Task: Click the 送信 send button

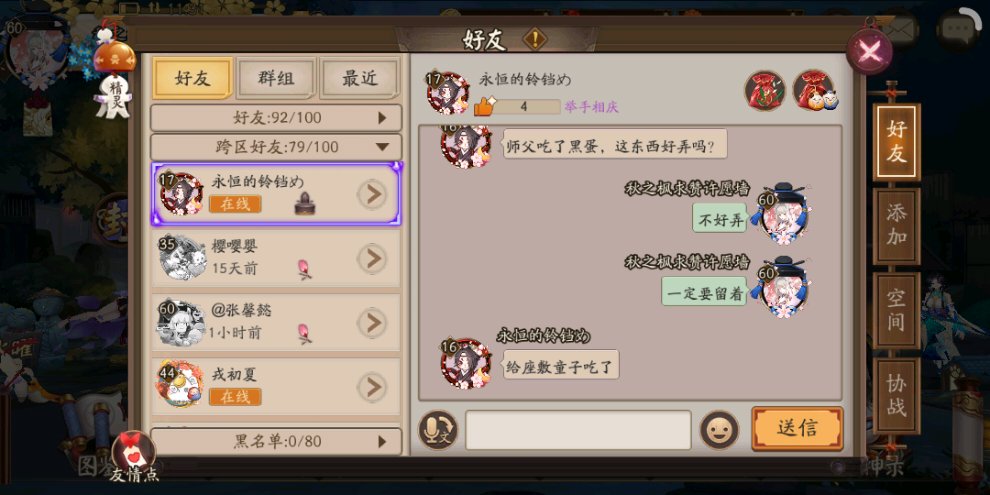Action: 797,429
